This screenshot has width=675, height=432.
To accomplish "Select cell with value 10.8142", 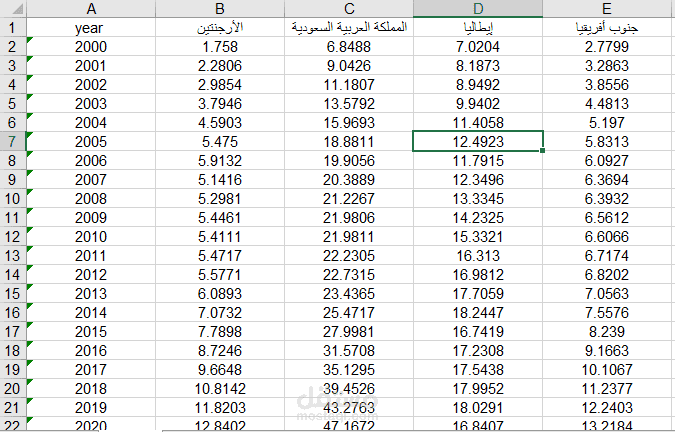I will [x=220, y=389].
